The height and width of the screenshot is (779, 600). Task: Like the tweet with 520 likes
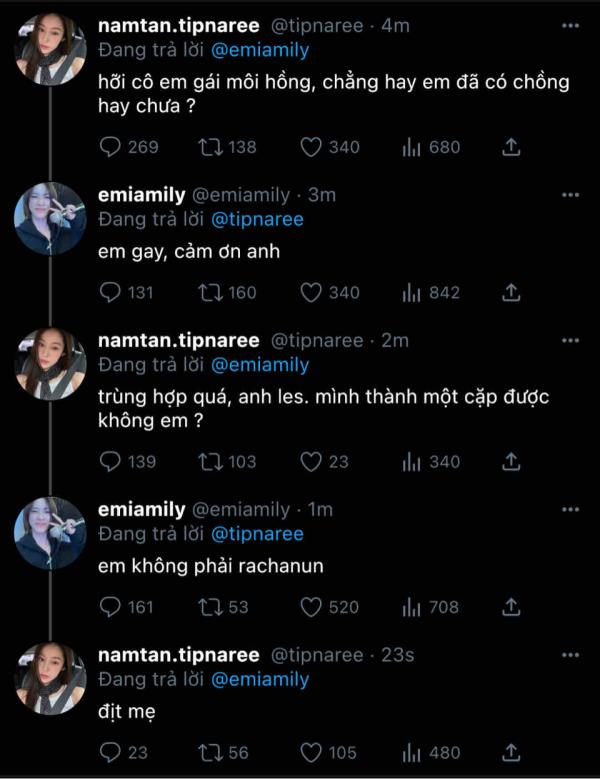click(311, 607)
